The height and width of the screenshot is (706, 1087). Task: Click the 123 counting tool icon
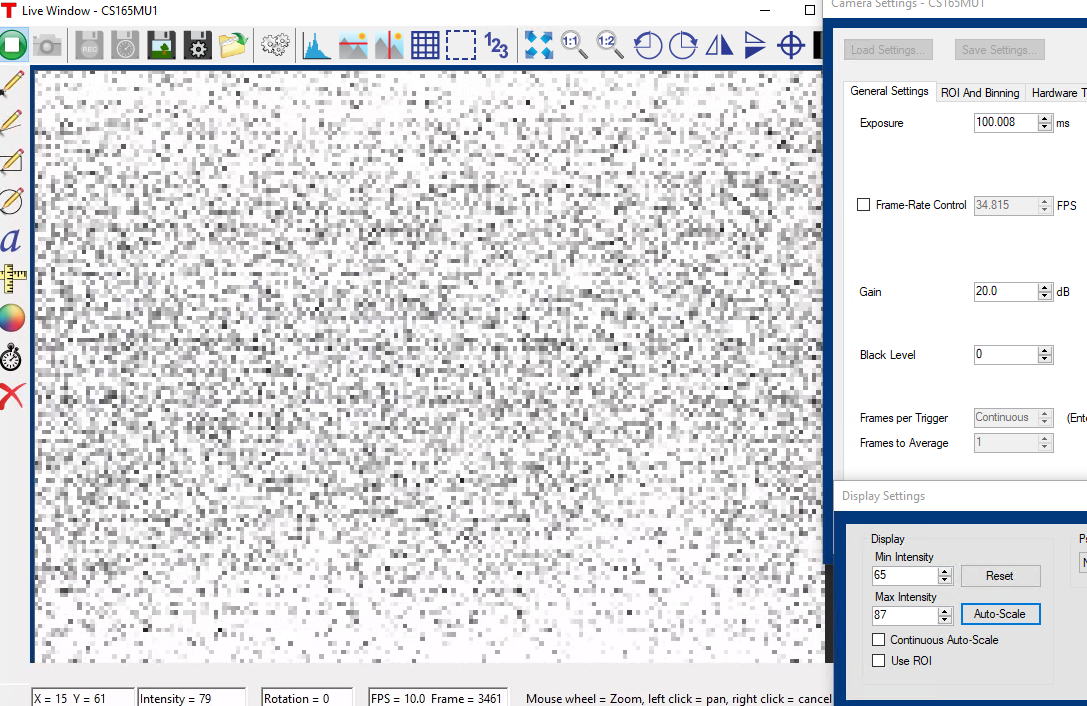click(496, 46)
